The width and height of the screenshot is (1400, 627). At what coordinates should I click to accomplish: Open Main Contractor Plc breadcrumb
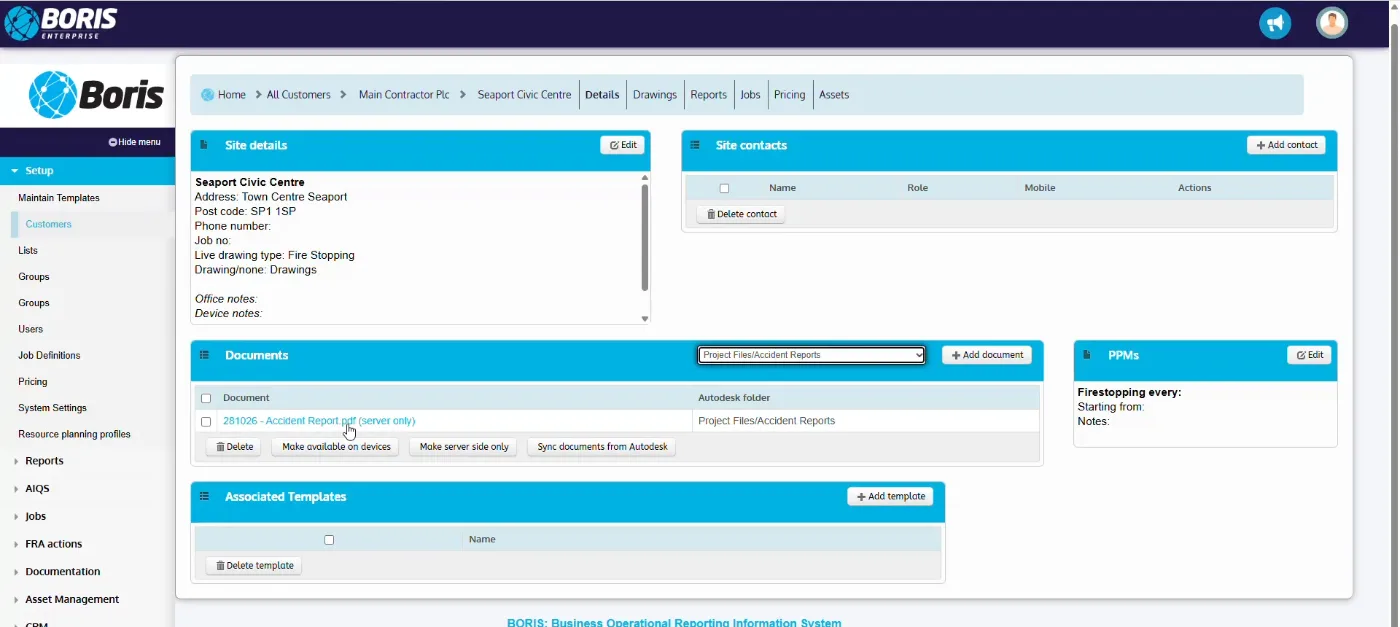click(404, 95)
